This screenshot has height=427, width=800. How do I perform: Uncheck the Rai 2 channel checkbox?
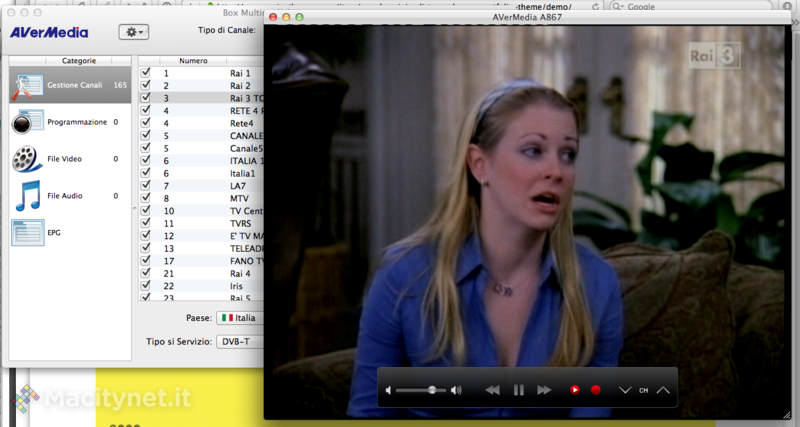click(x=145, y=85)
